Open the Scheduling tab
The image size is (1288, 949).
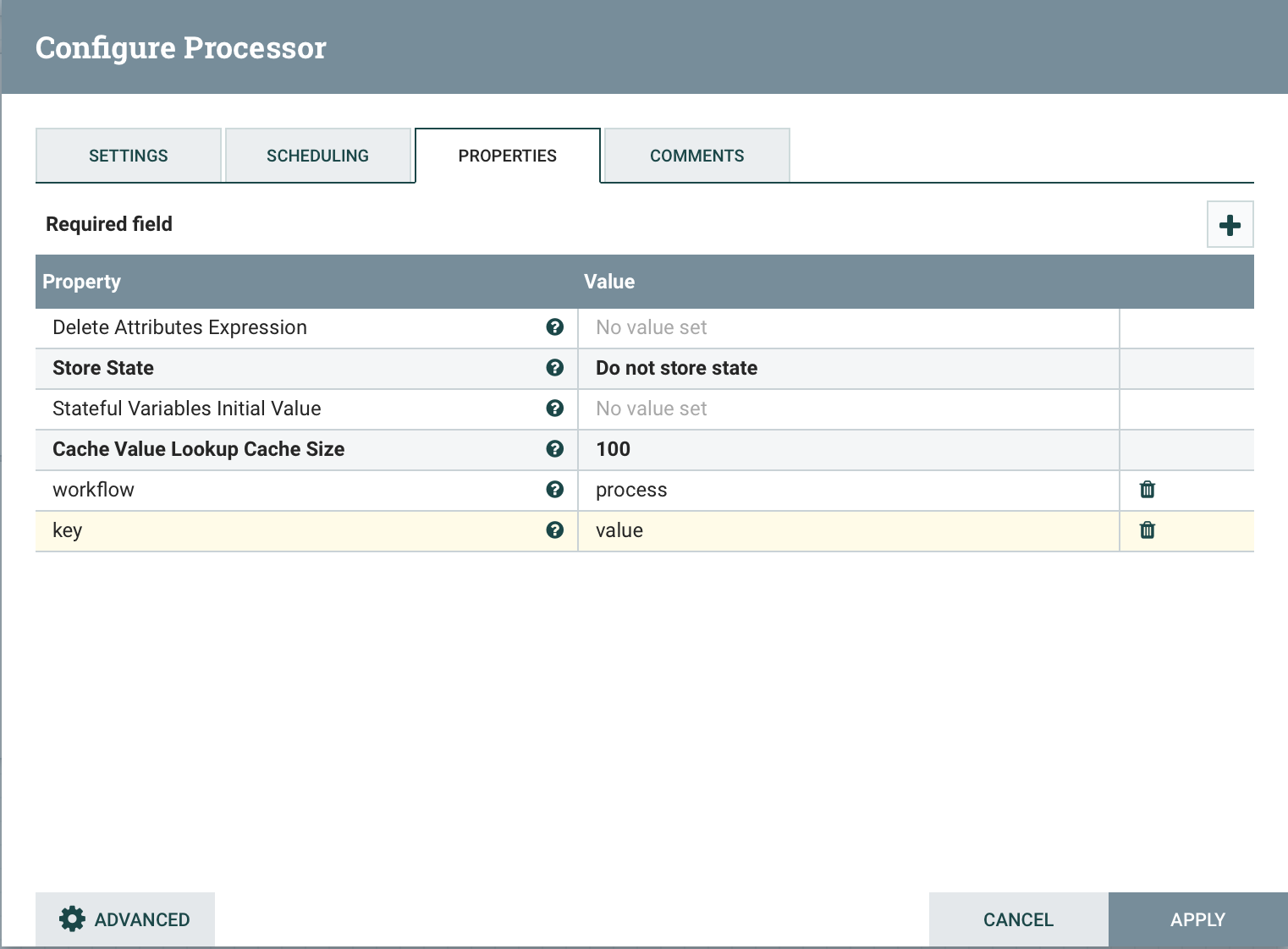(318, 156)
